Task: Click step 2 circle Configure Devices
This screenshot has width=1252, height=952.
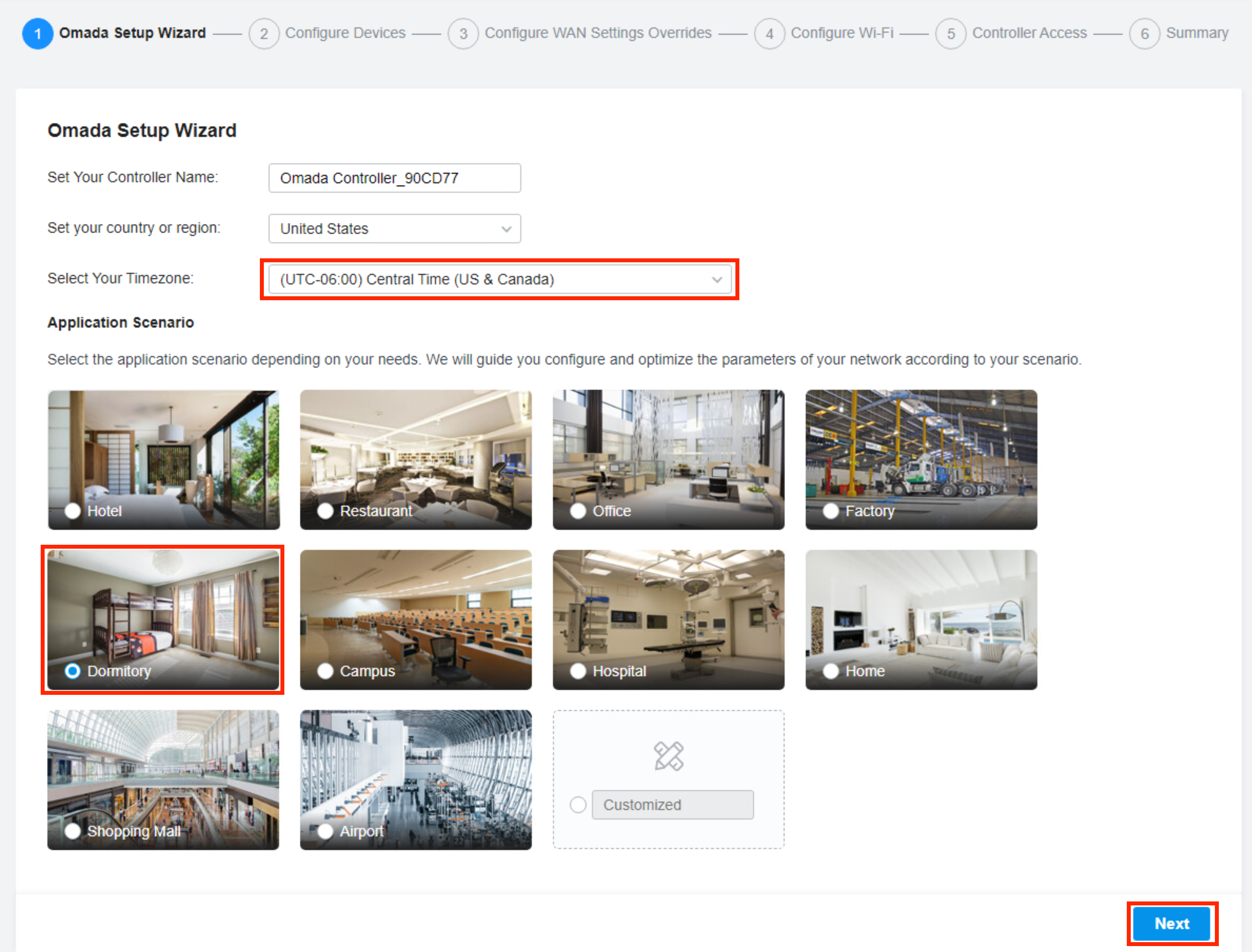Action: (264, 34)
